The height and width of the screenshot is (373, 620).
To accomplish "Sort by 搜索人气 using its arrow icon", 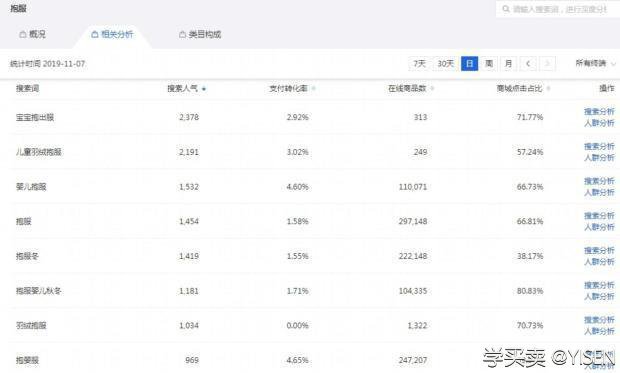I will tap(204, 89).
